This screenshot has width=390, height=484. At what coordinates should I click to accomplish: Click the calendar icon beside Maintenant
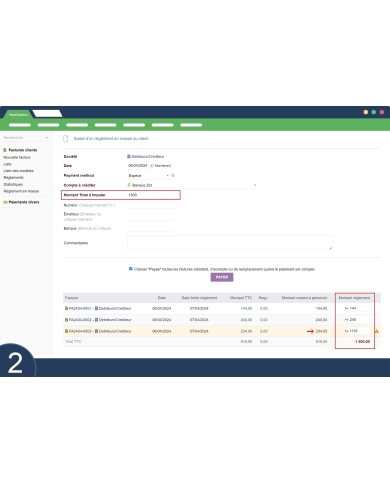[x=152, y=165]
